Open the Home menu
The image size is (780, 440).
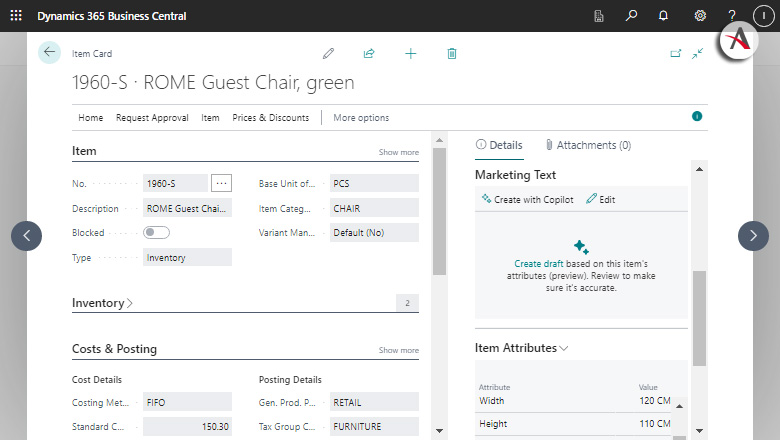point(91,118)
